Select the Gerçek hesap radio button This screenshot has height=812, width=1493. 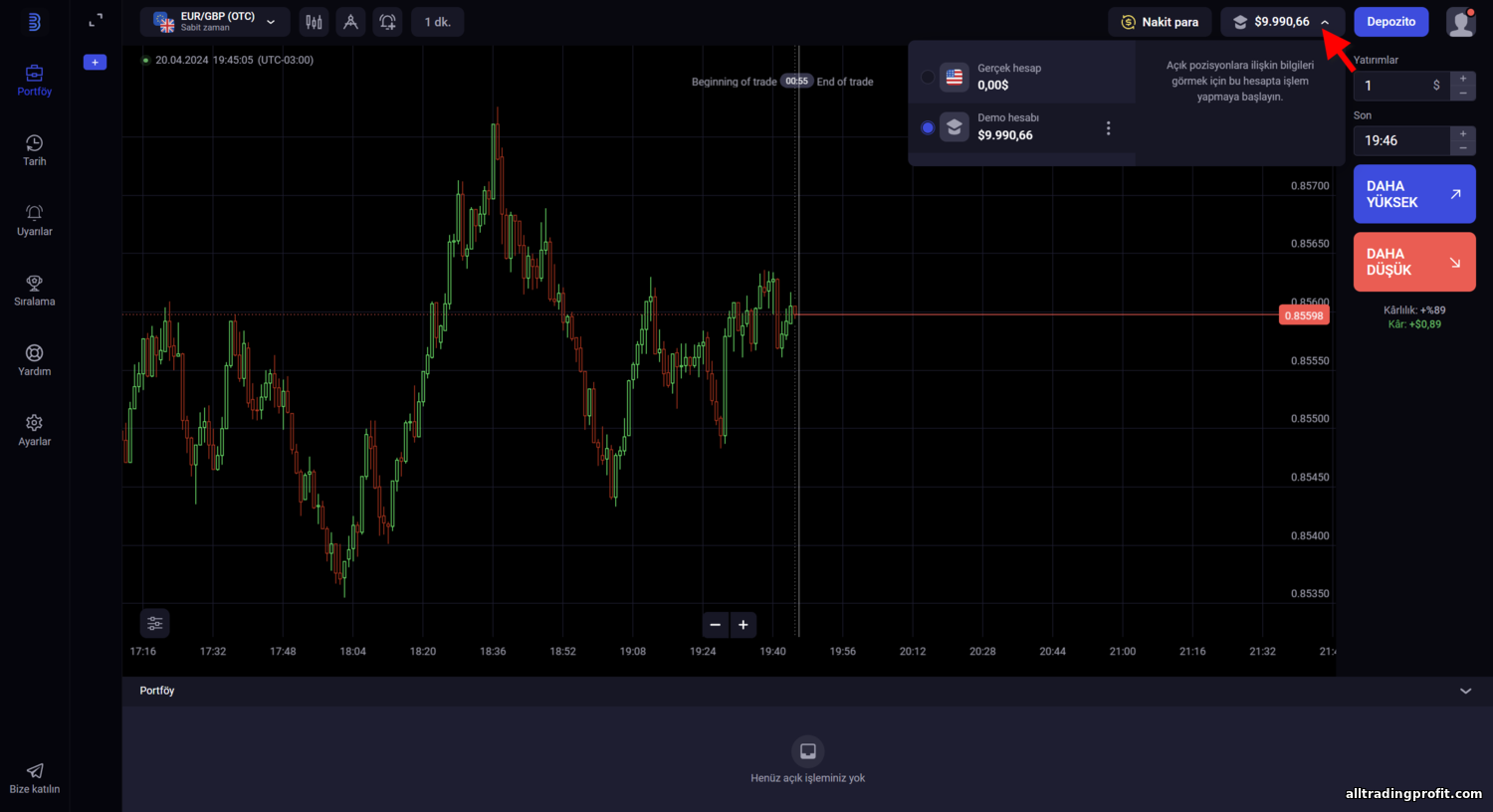pos(928,77)
